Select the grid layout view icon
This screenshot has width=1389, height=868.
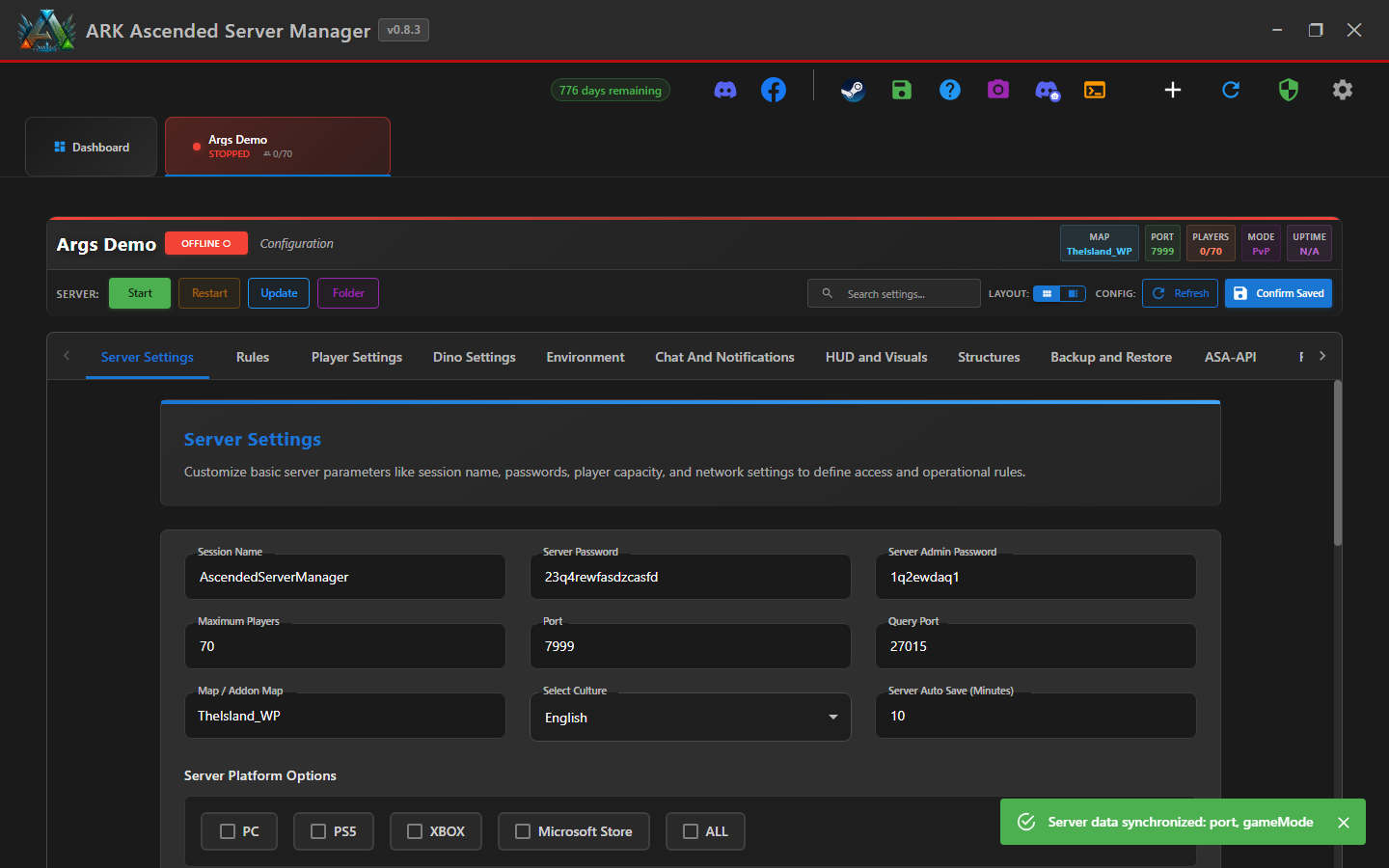pyautogui.click(x=1047, y=293)
